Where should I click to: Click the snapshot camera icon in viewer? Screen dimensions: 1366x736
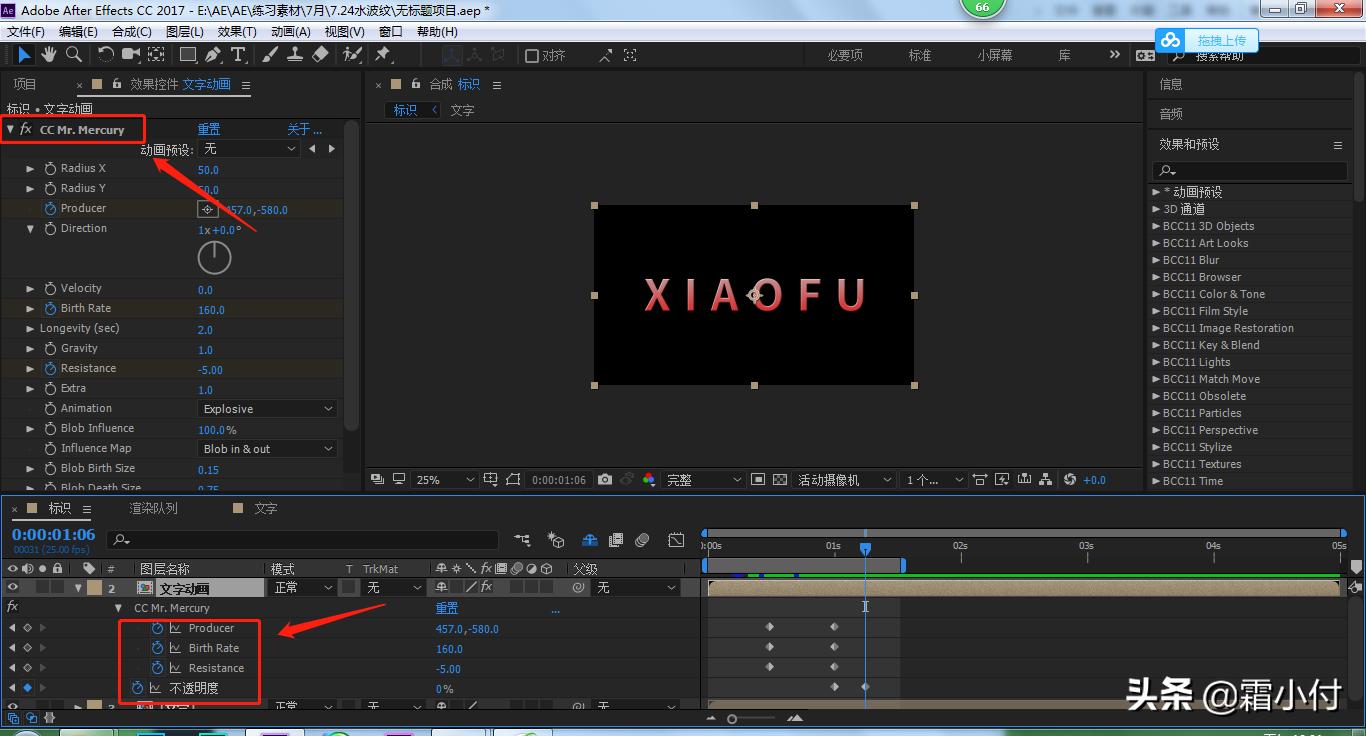pyautogui.click(x=605, y=480)
